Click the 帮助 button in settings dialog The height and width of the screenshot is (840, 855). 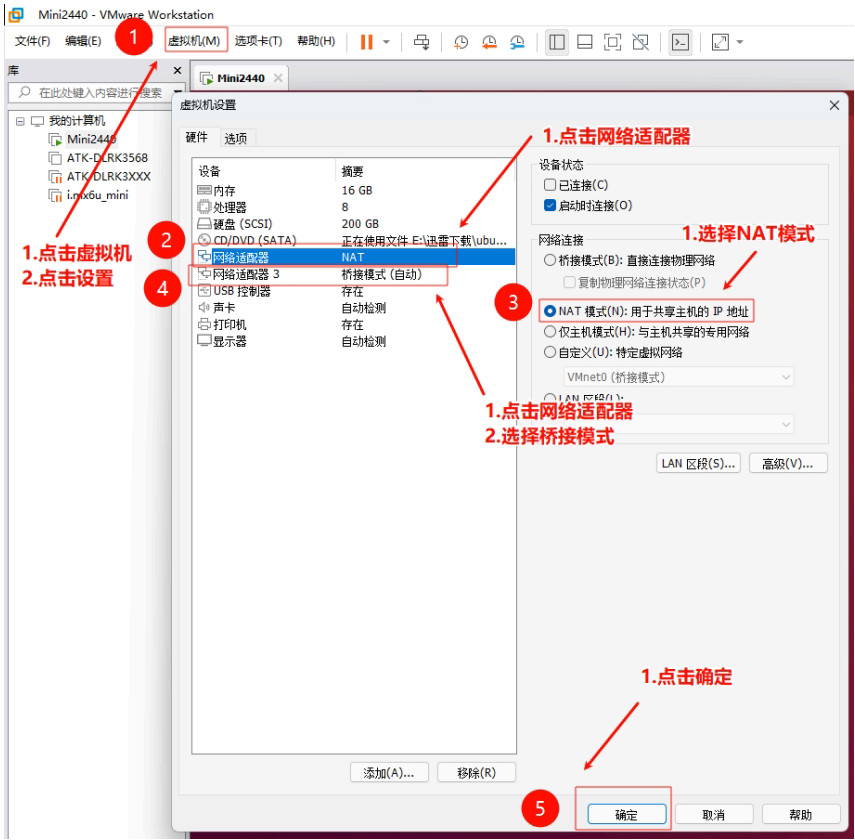[x=801, y=815]
